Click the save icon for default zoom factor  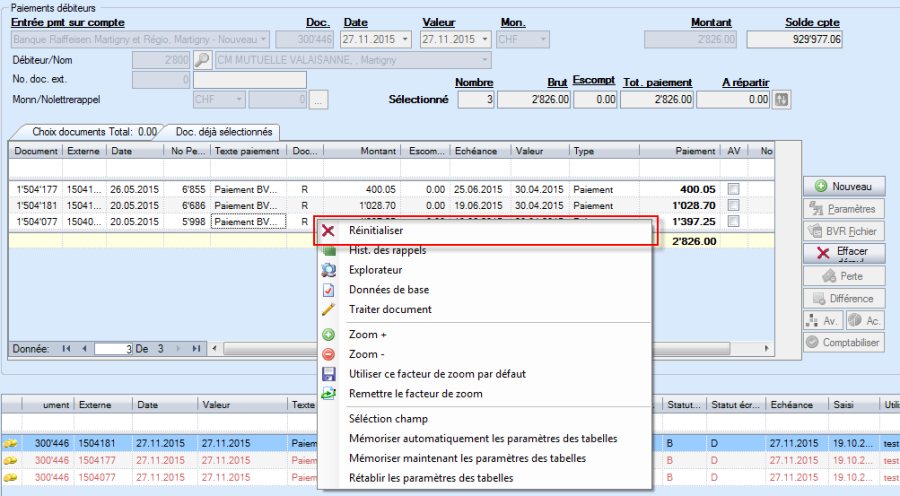click(329, 374)
